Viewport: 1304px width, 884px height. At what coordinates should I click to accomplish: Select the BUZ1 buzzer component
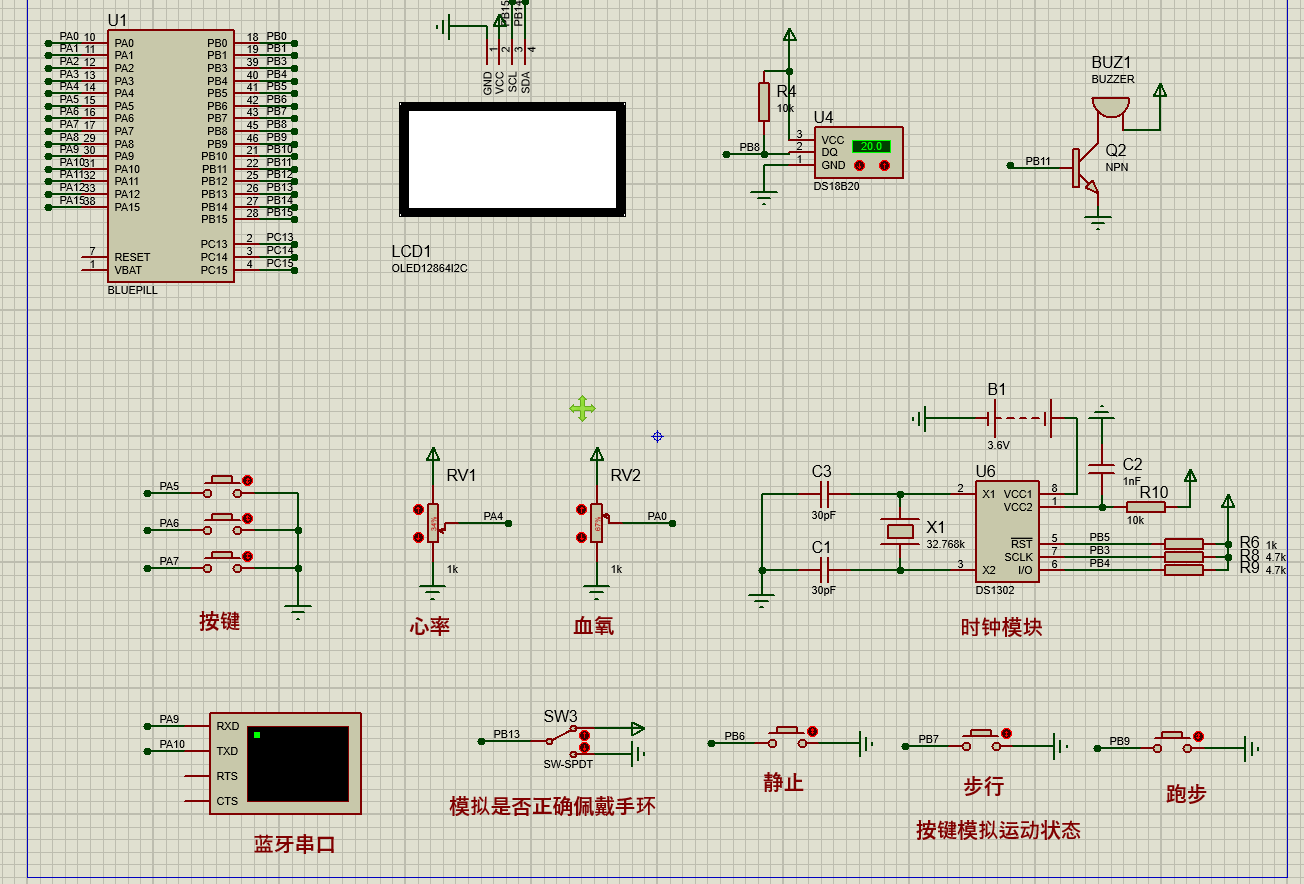click(x=1110, y=106)
